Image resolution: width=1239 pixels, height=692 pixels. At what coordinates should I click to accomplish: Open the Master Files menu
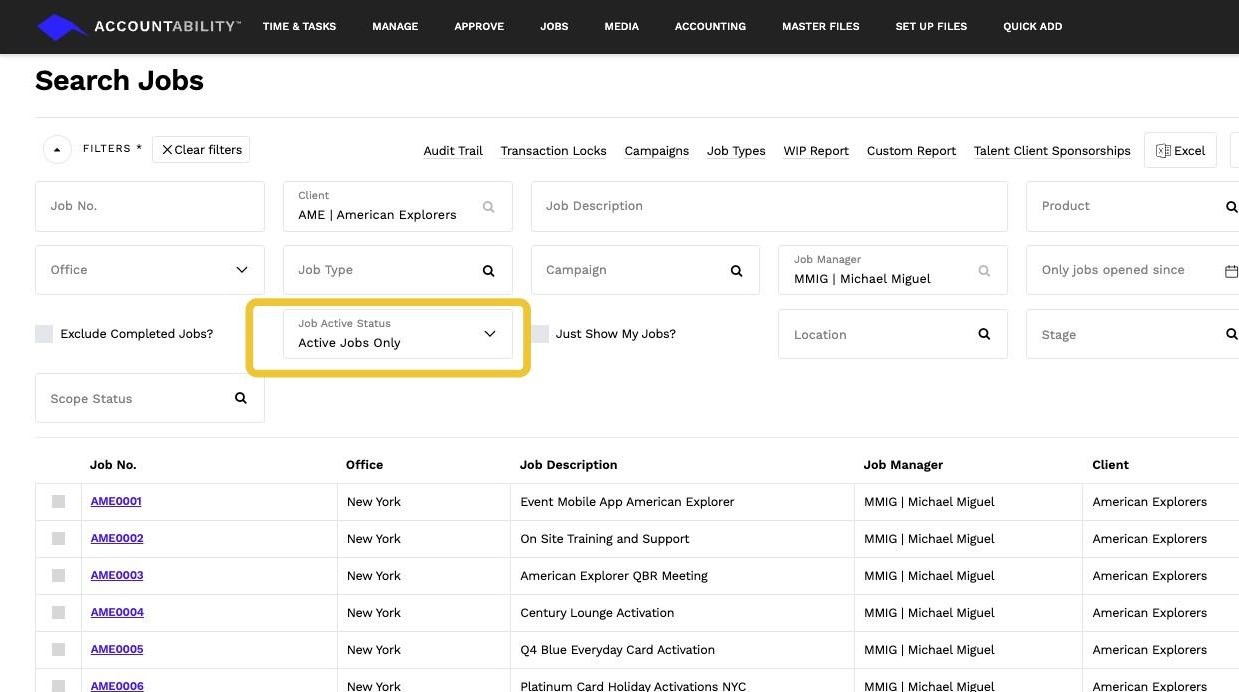(820, 27)
